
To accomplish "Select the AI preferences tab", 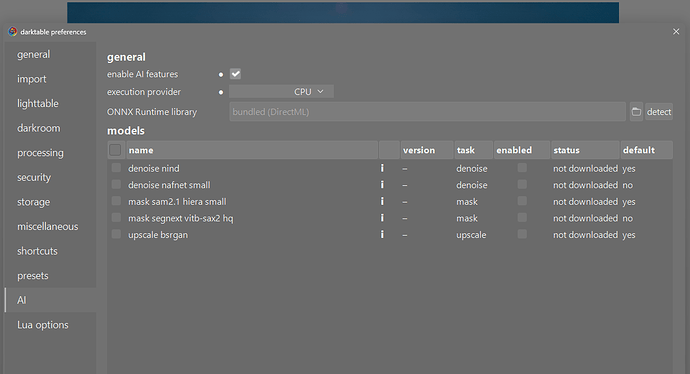I will pos(50,300).
